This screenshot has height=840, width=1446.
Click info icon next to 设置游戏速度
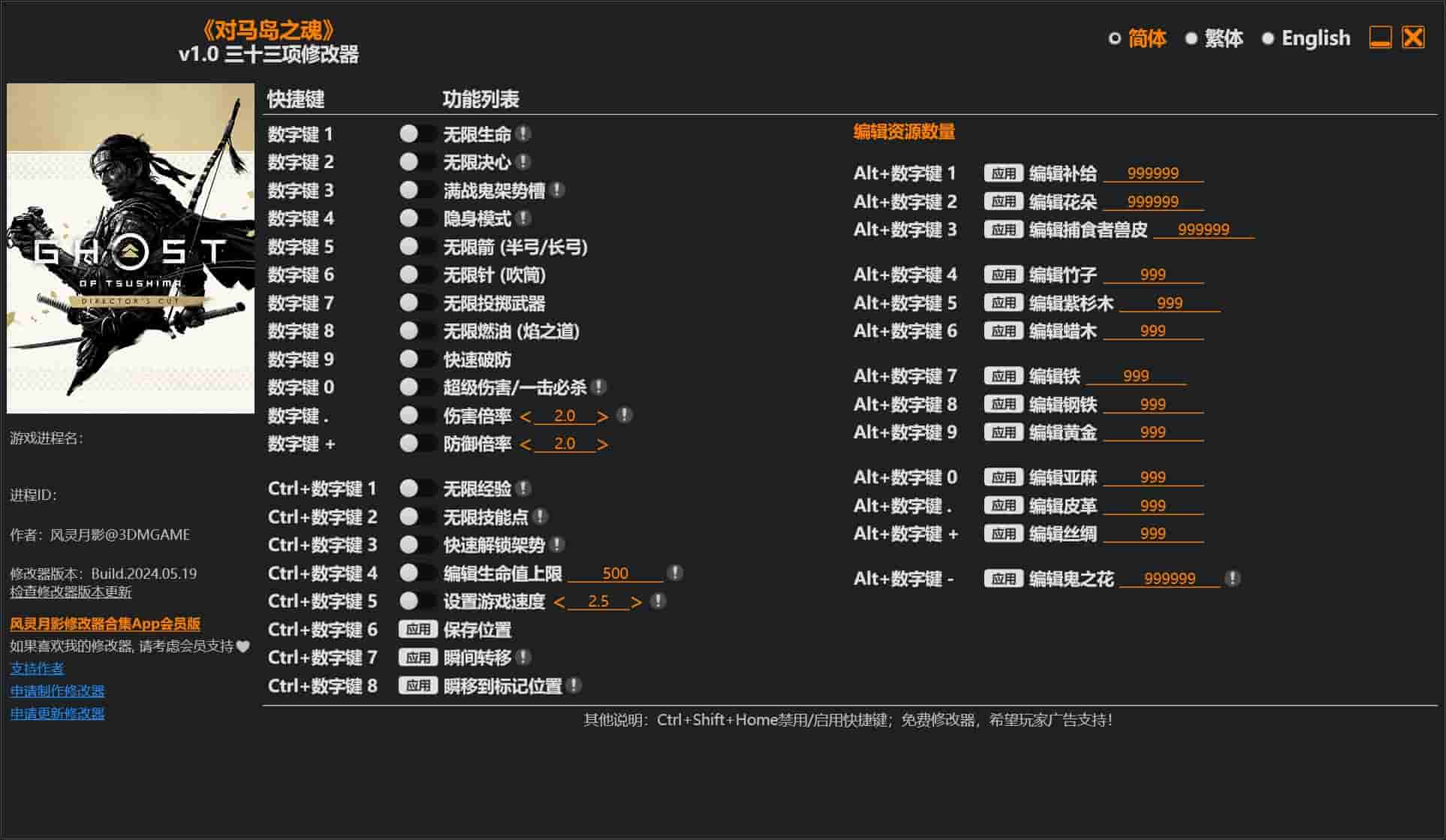[657, 601]
